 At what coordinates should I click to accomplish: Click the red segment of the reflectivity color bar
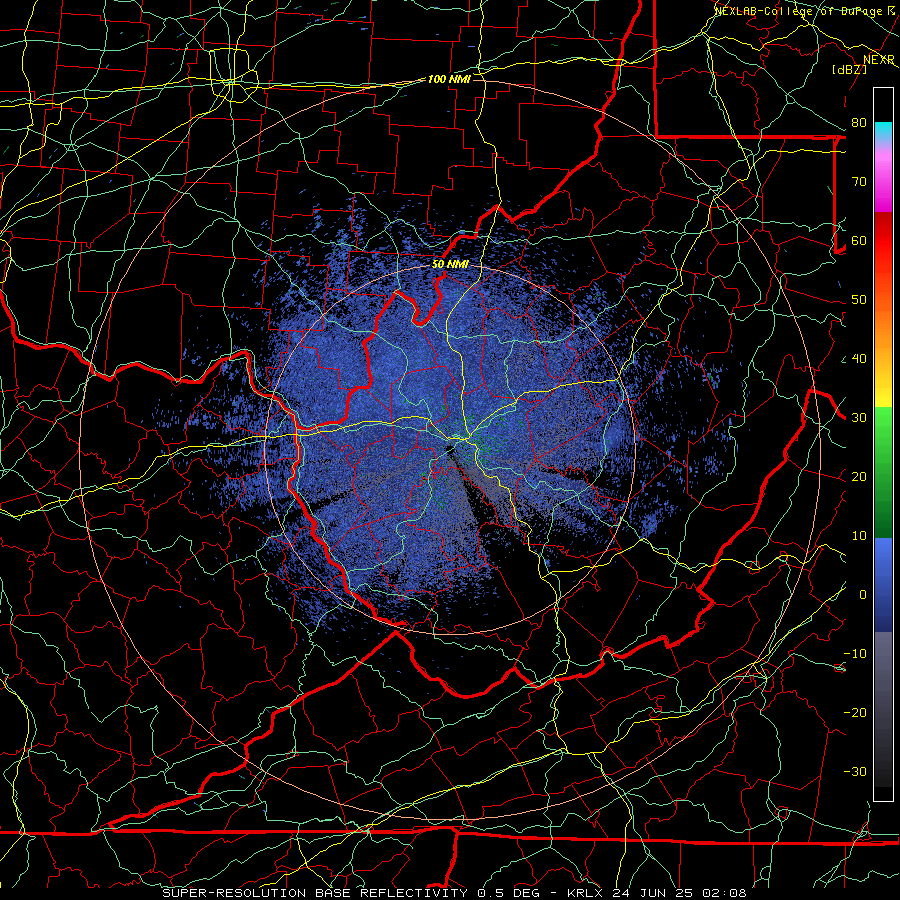click(883, 243)
